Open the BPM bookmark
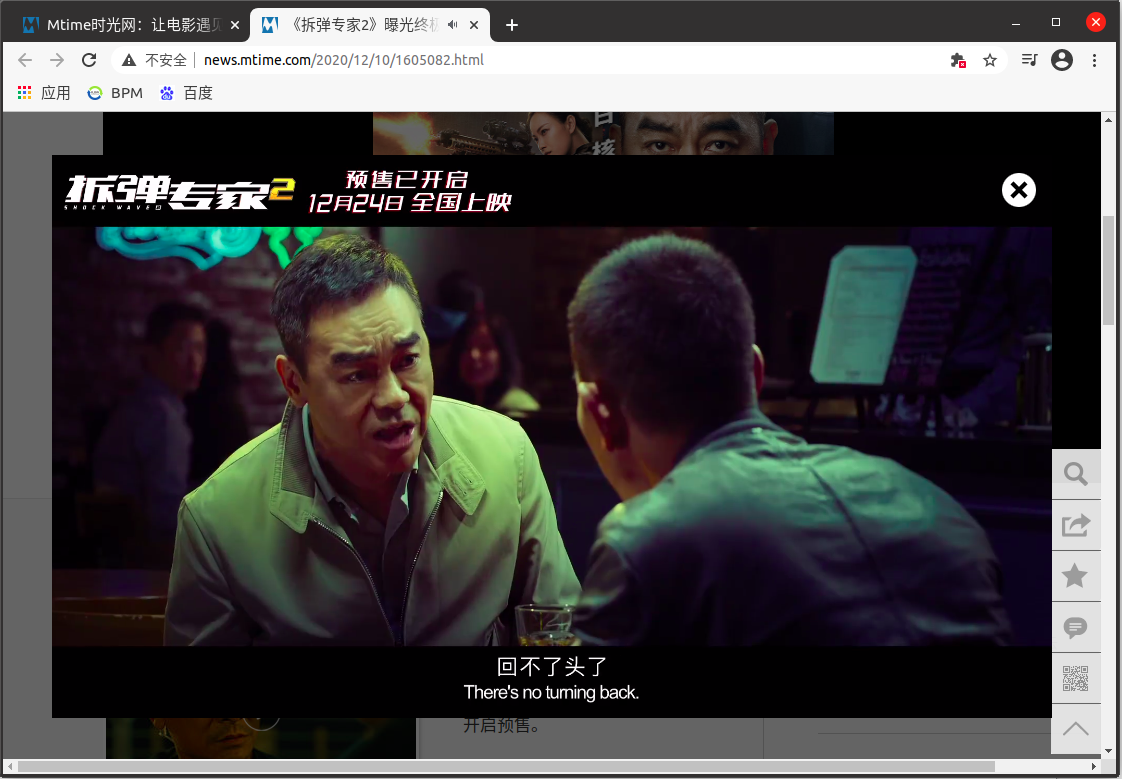This screenshot has width=1122, height=779. (115, 93)
